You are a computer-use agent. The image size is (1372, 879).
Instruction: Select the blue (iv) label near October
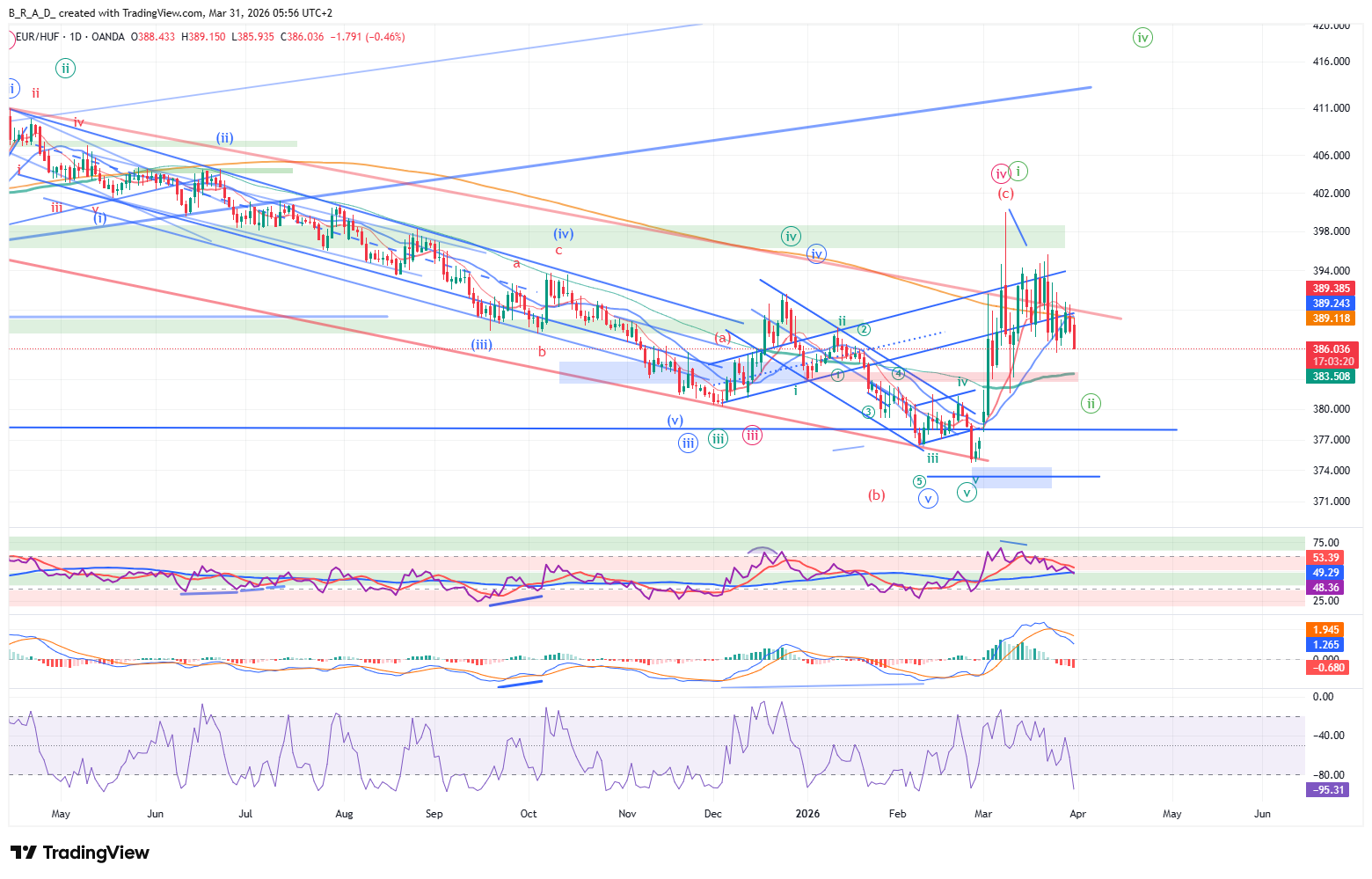pyautogui.click(x=563, y=233)
